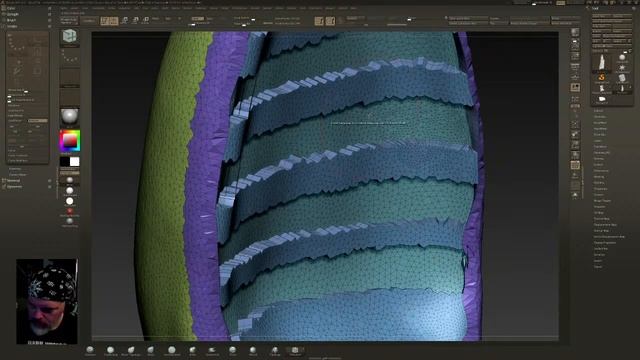
Task: Select the Rotate transform icon in top shelf
Action: 146,20
